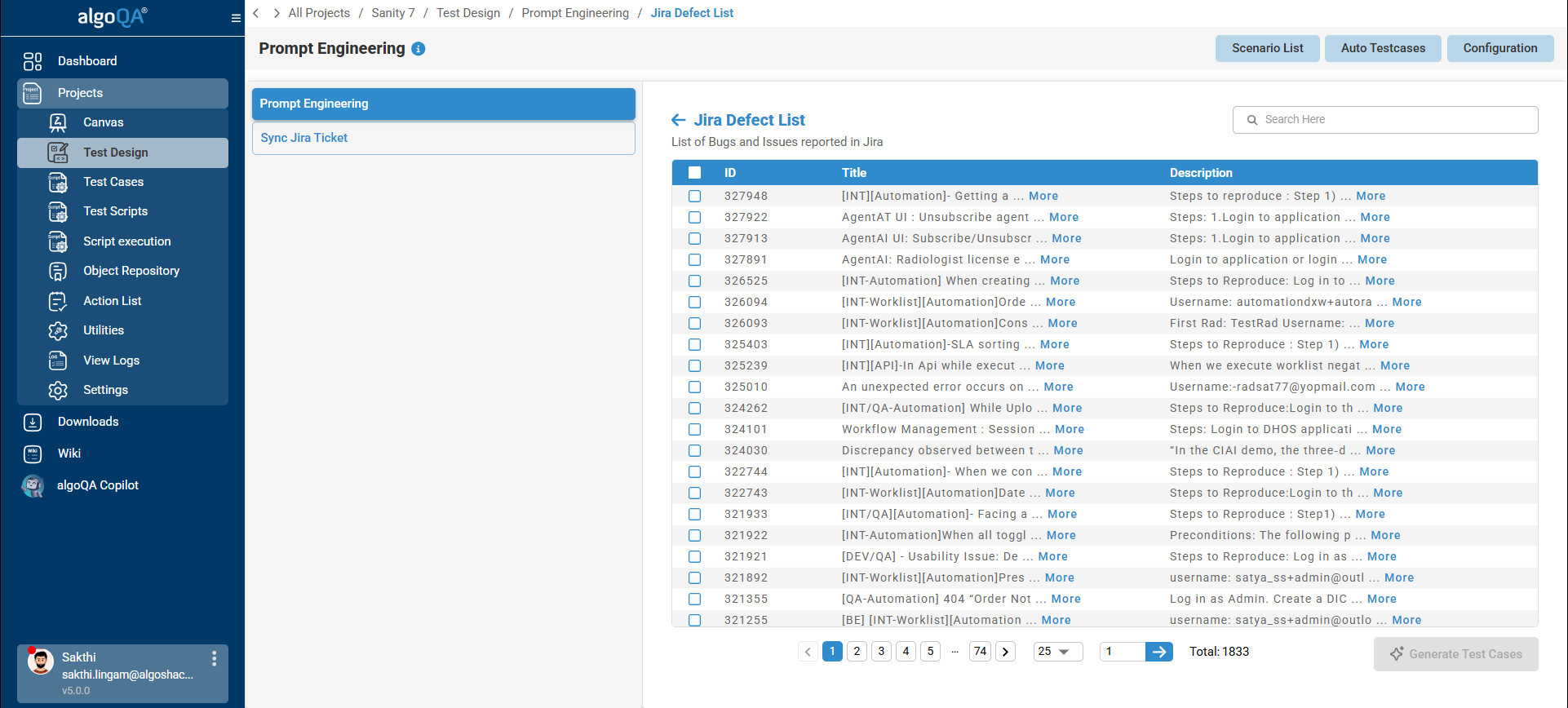1568x708 pixels.
Task: Click the back arrow beside Jira Defect List
Action: click(679, 121)
